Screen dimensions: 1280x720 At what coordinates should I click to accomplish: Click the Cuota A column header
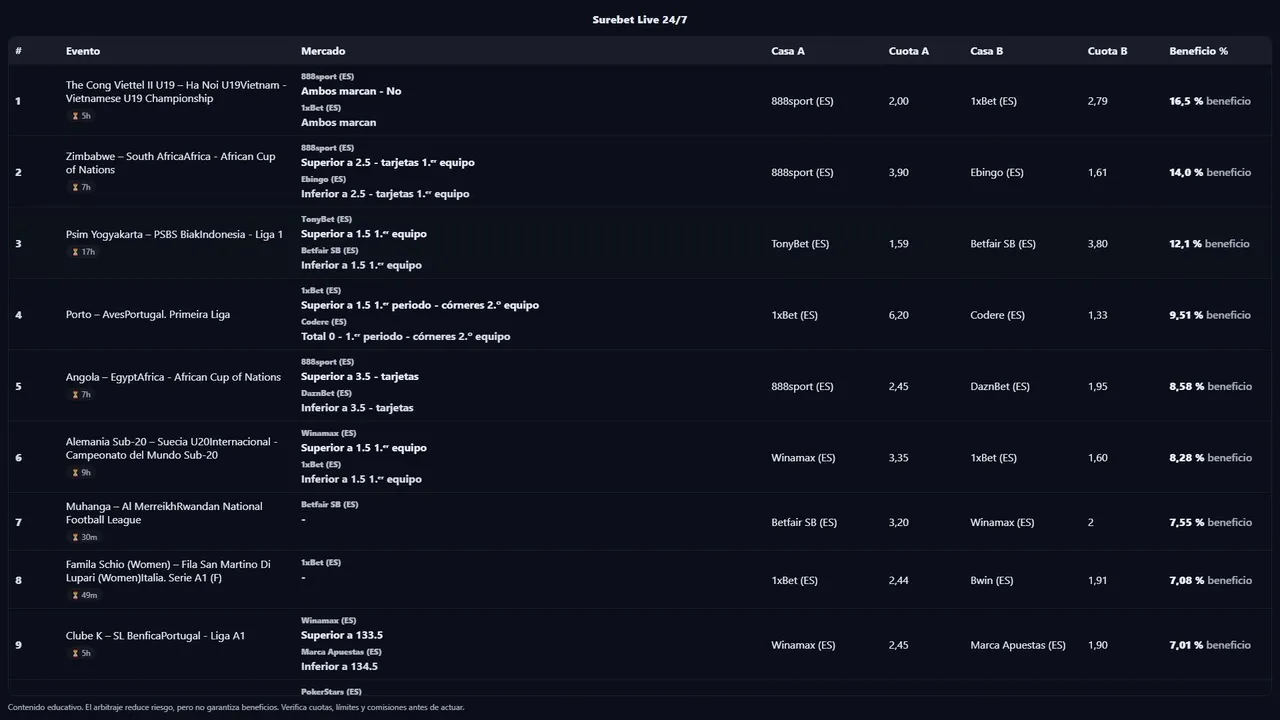tap(908, 51)
